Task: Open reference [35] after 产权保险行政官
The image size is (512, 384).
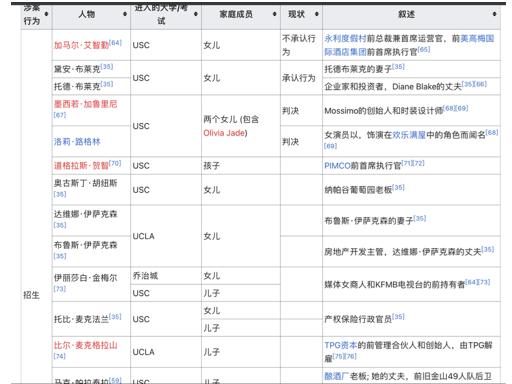Action: pos(398,316)
